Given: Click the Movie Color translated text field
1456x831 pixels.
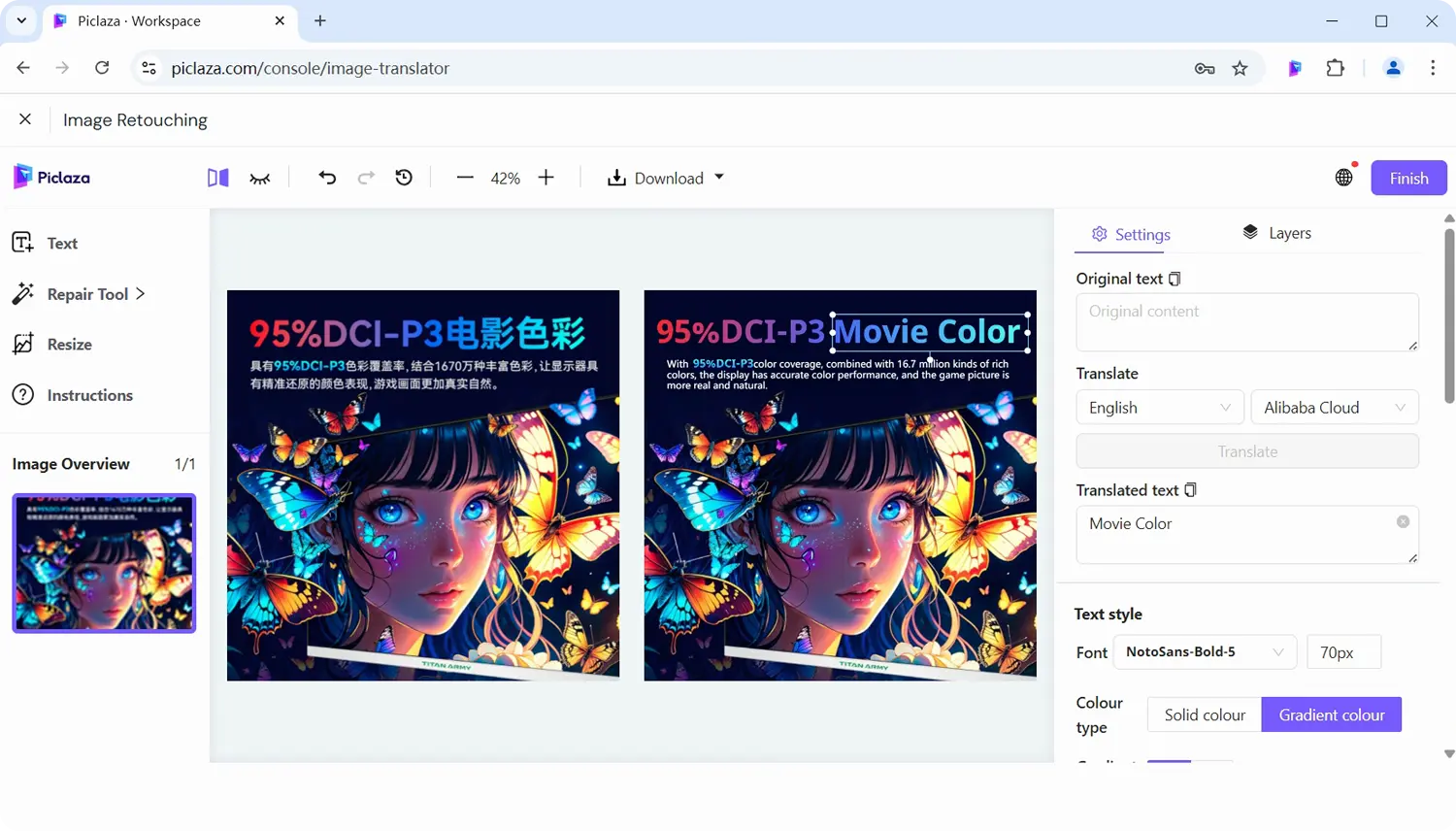Looking at the screenshot, I should [1247, 535].
